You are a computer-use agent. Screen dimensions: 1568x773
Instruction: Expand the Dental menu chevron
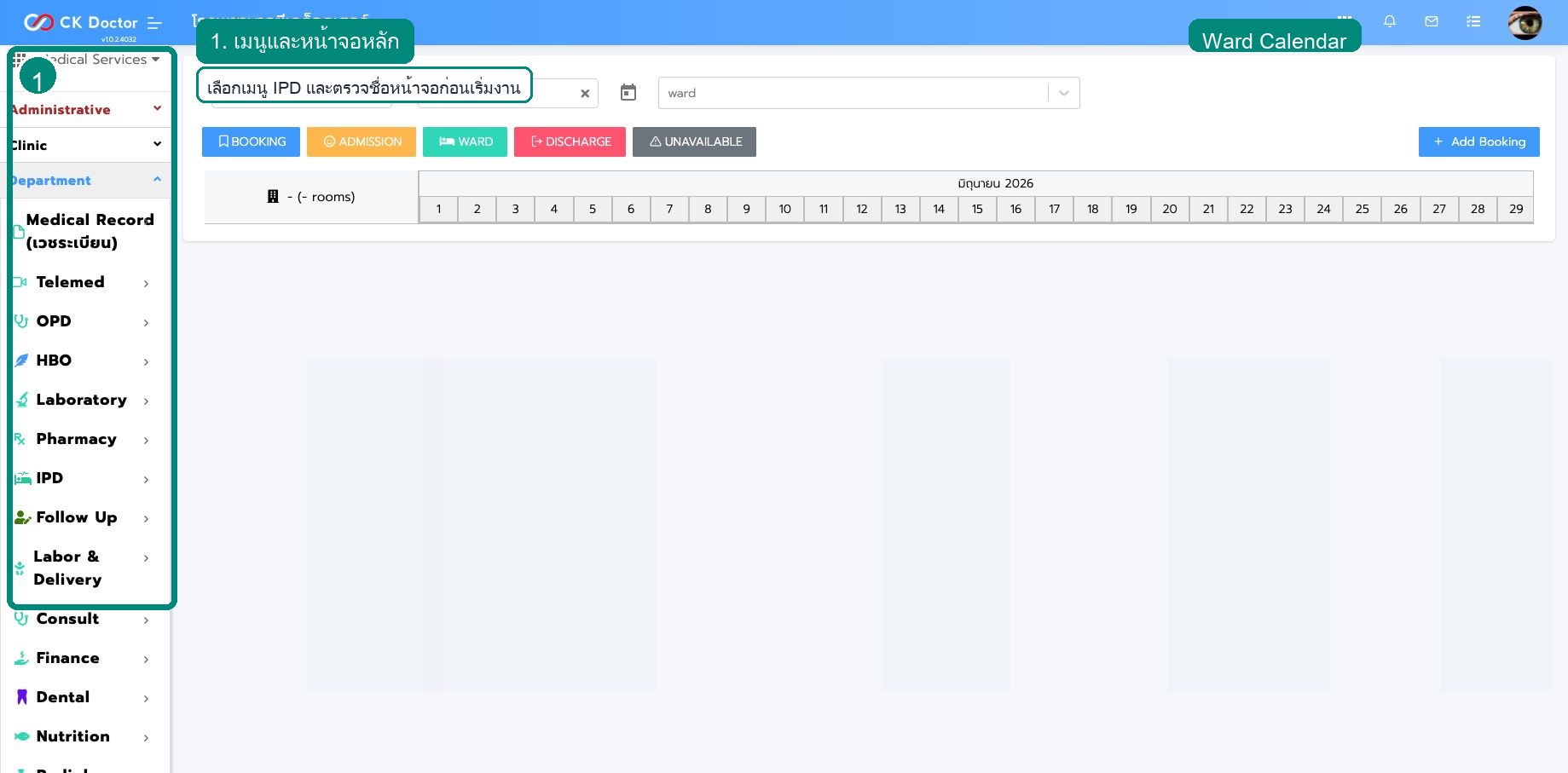click(x=146, y=699)
